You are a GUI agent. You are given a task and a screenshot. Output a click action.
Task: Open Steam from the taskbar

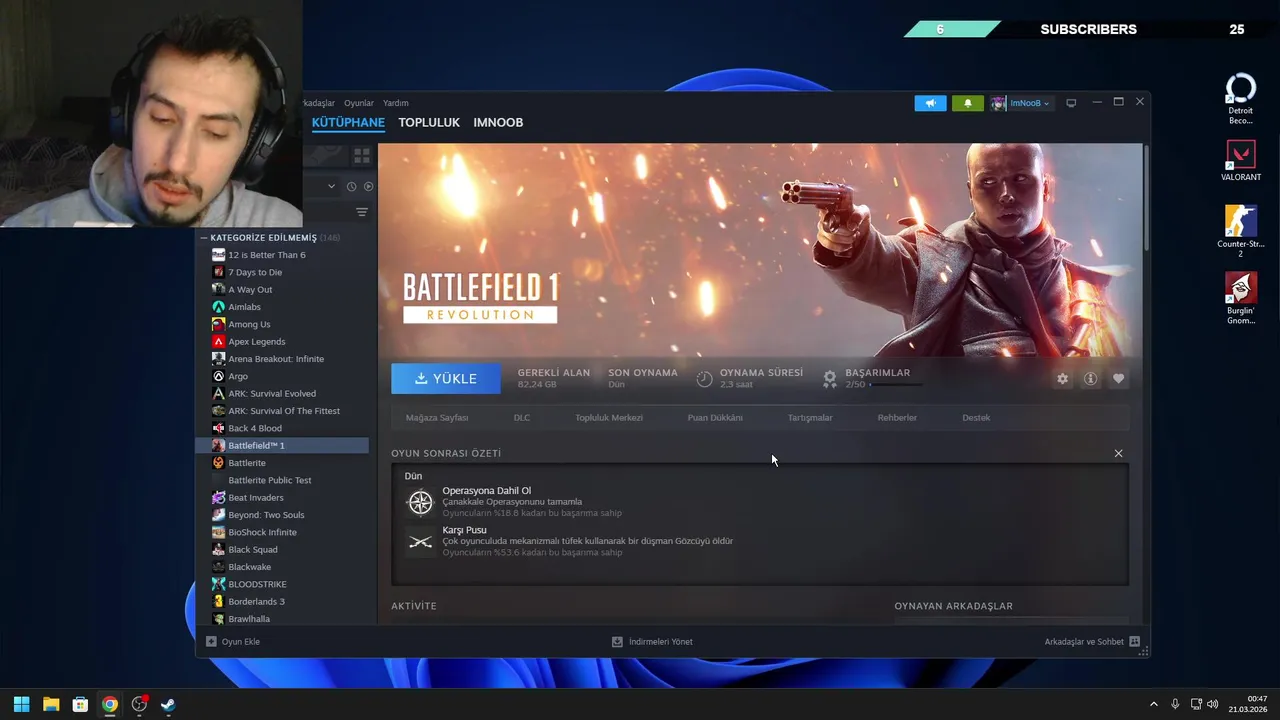[168, 704]
